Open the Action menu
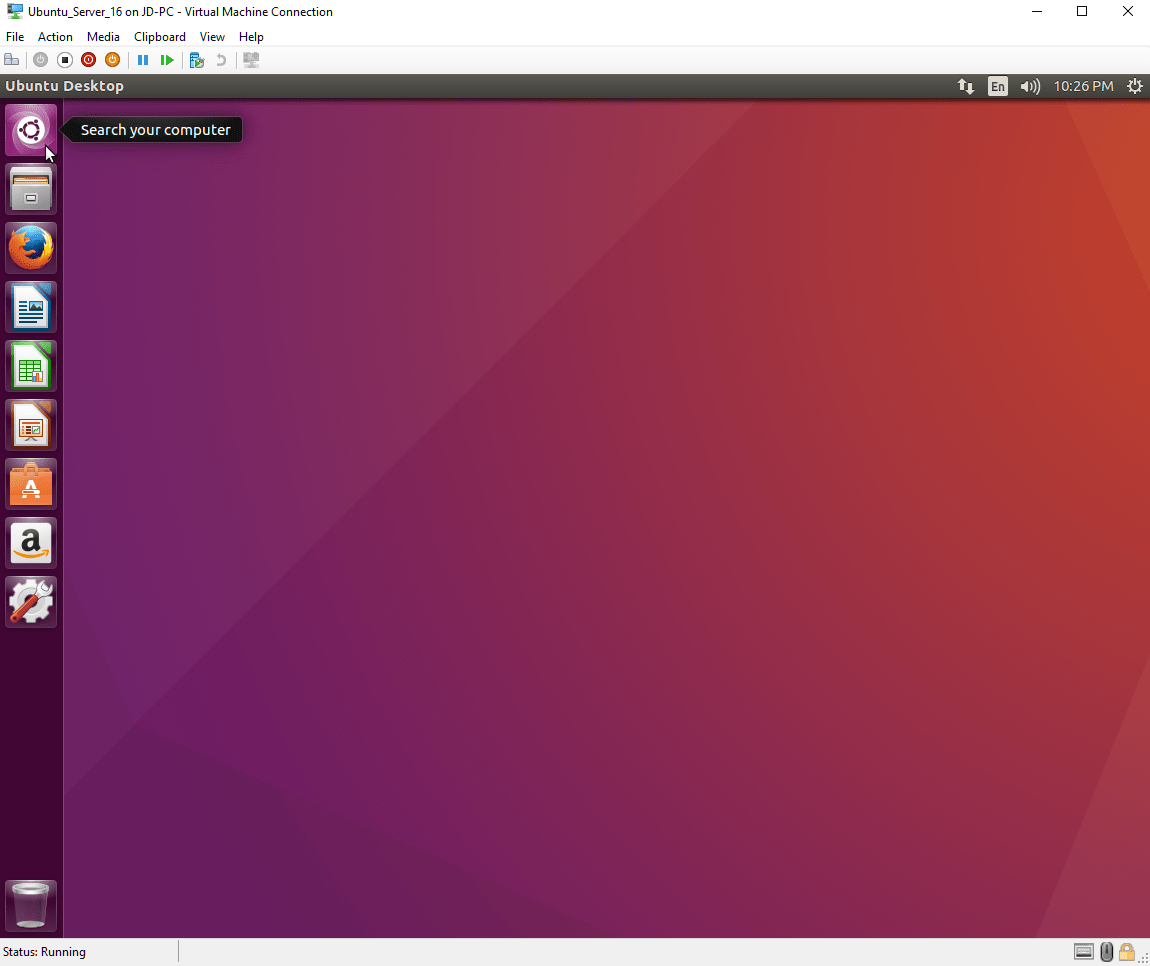This screenshot has height=966, width=1150. (55, 37)
